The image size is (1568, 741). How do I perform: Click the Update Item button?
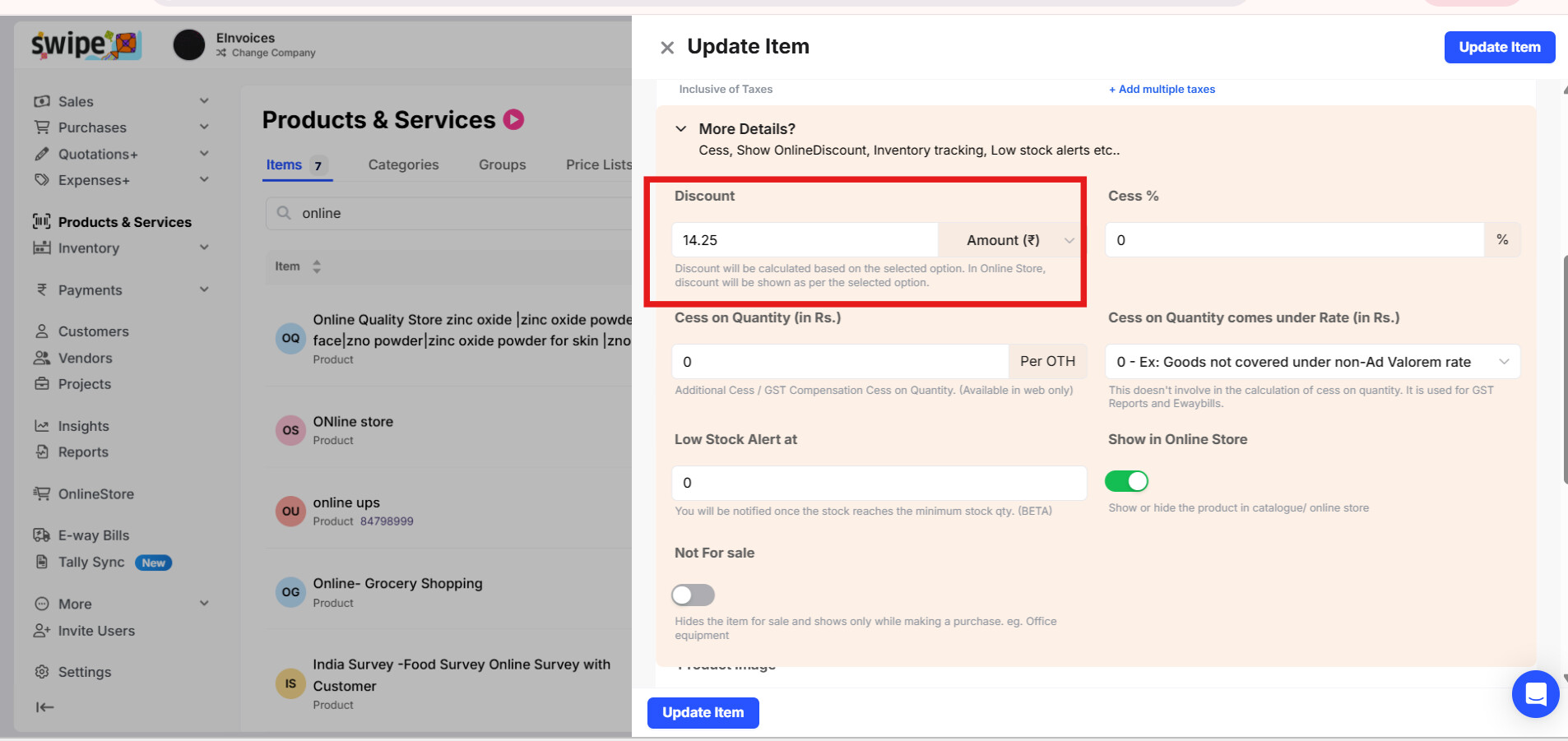coord(1498,47)
